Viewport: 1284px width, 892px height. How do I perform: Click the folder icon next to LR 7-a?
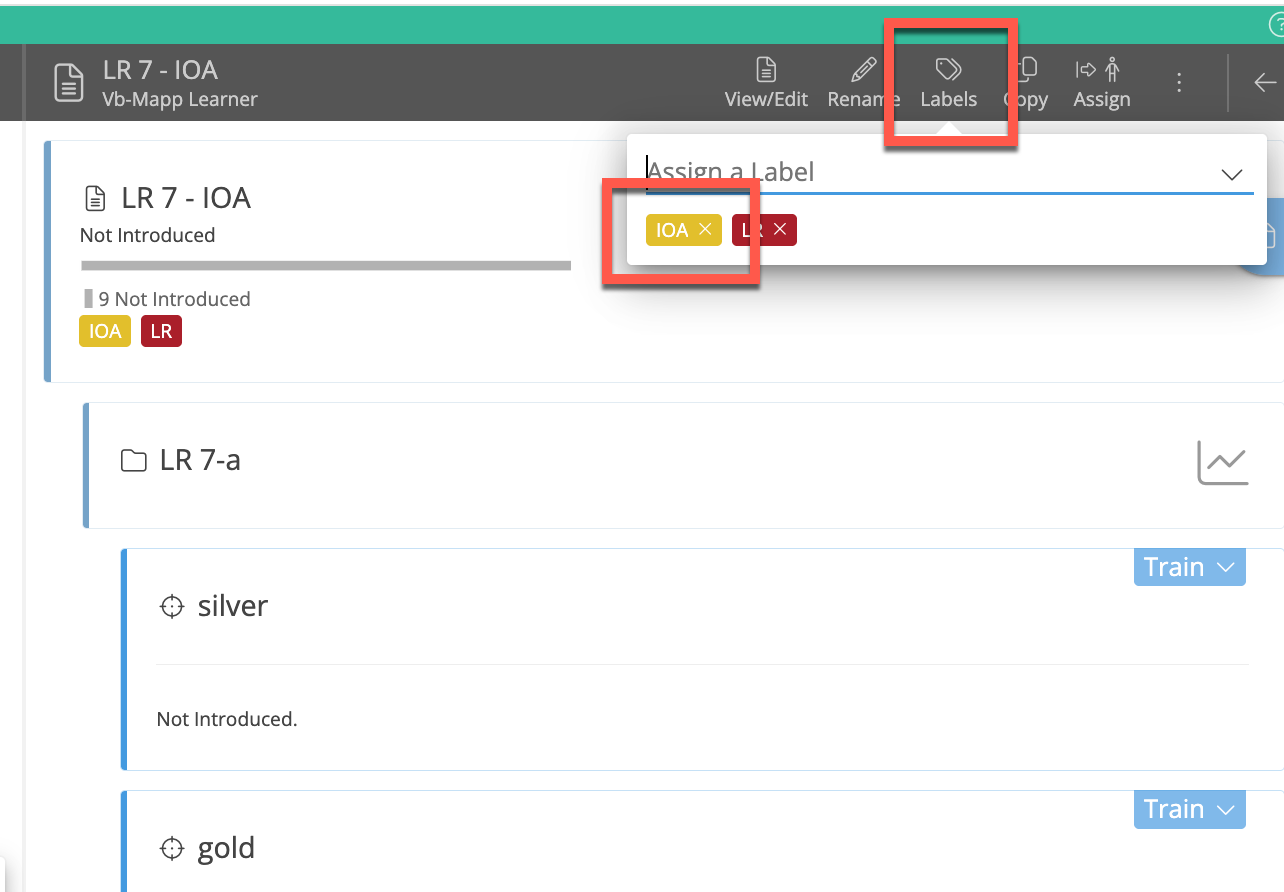(x=134, y=459)
